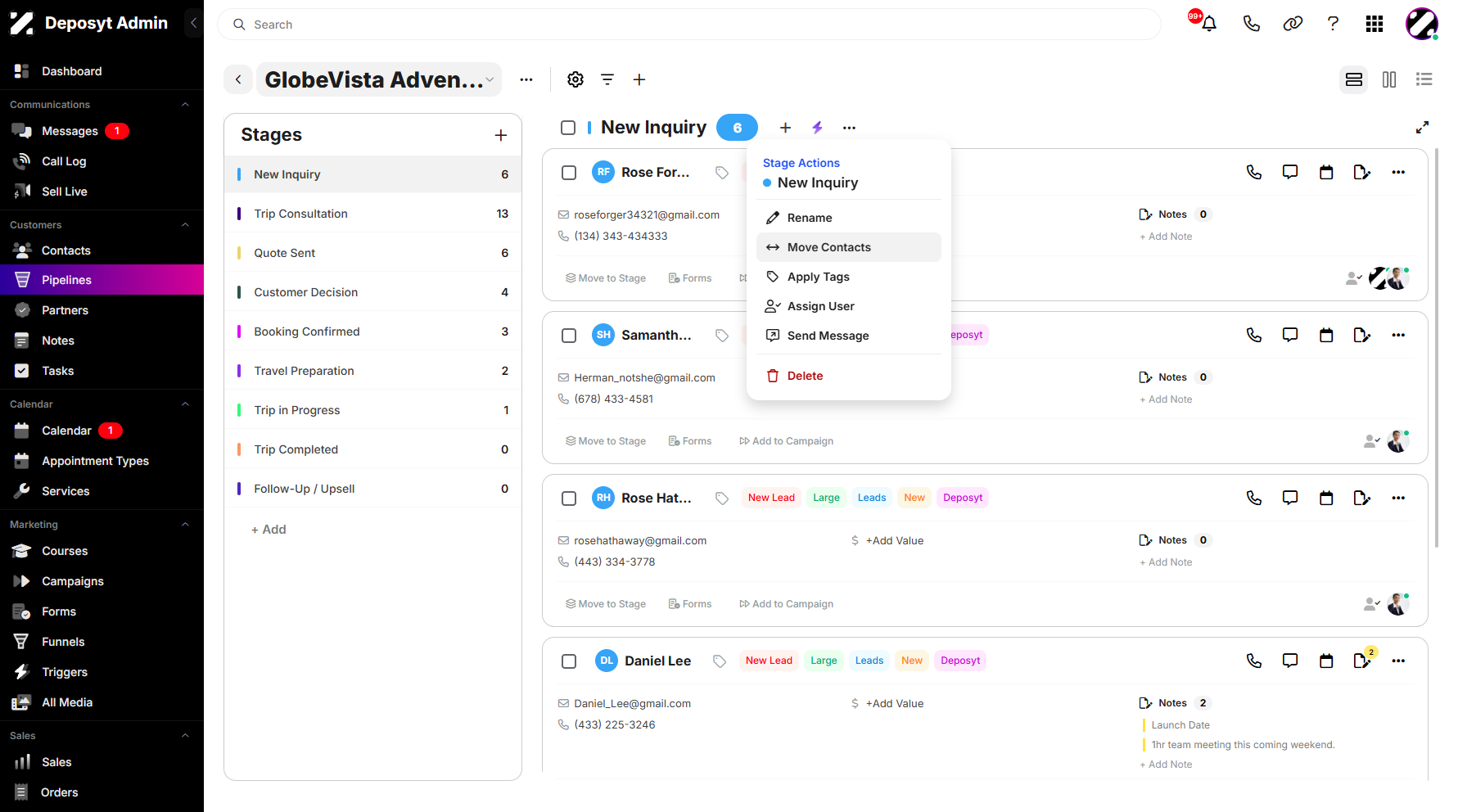This screenshot has width=1458, height=812.
Task: Go back with the arrow beside pipeline name
Action: [238, 79]
